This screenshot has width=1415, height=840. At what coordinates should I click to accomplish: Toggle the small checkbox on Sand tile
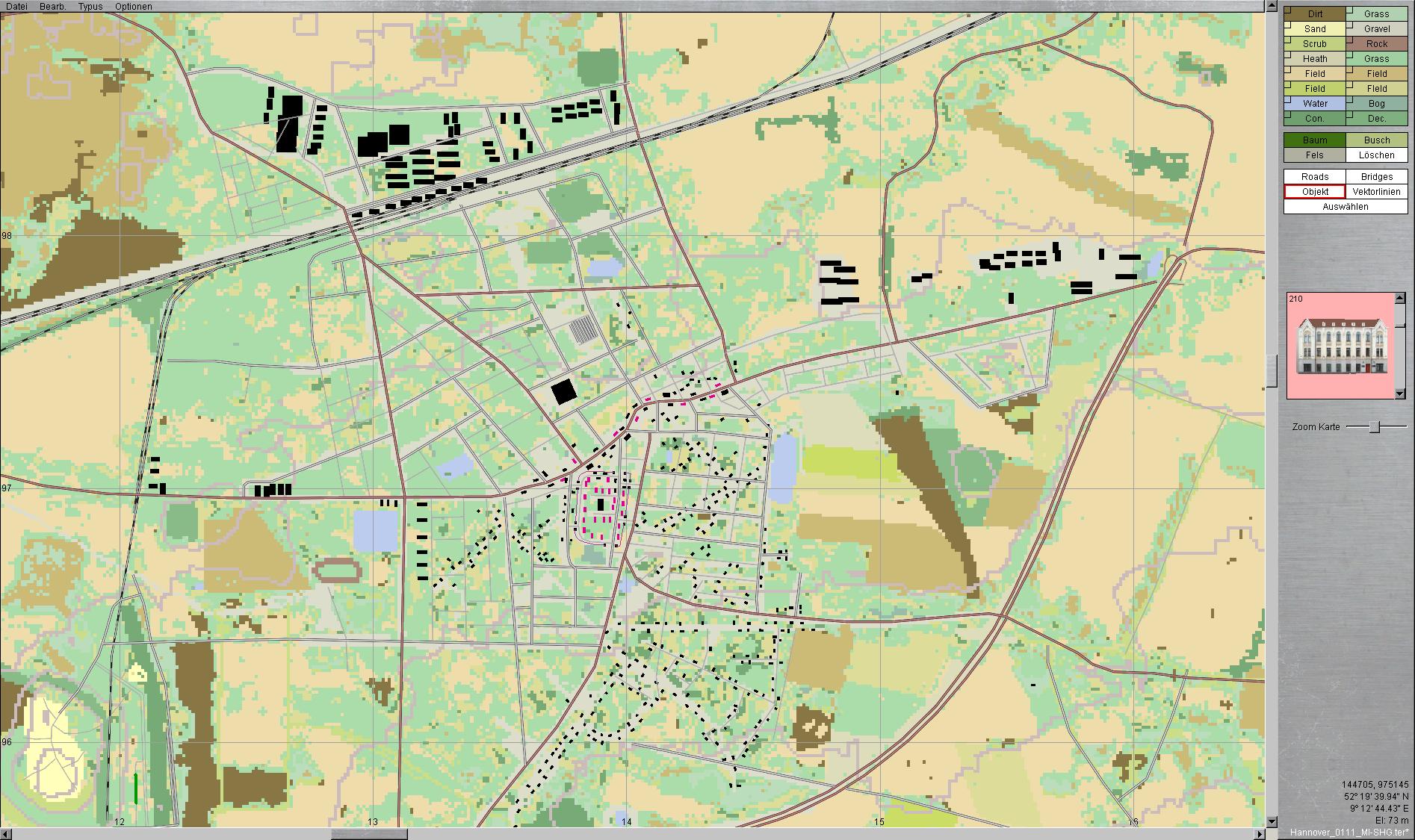[x=1288, y=25]
